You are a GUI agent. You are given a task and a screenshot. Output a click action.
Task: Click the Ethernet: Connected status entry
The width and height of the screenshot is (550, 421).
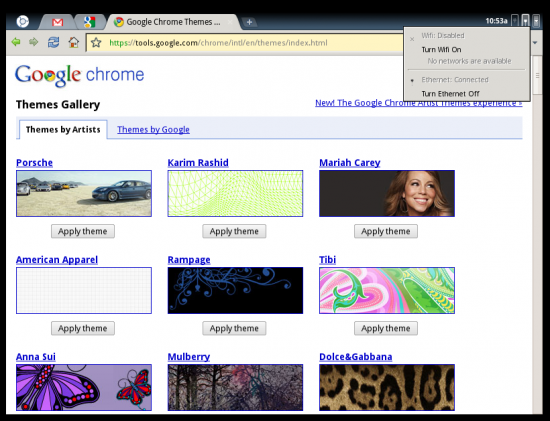(x=455, y=80)
